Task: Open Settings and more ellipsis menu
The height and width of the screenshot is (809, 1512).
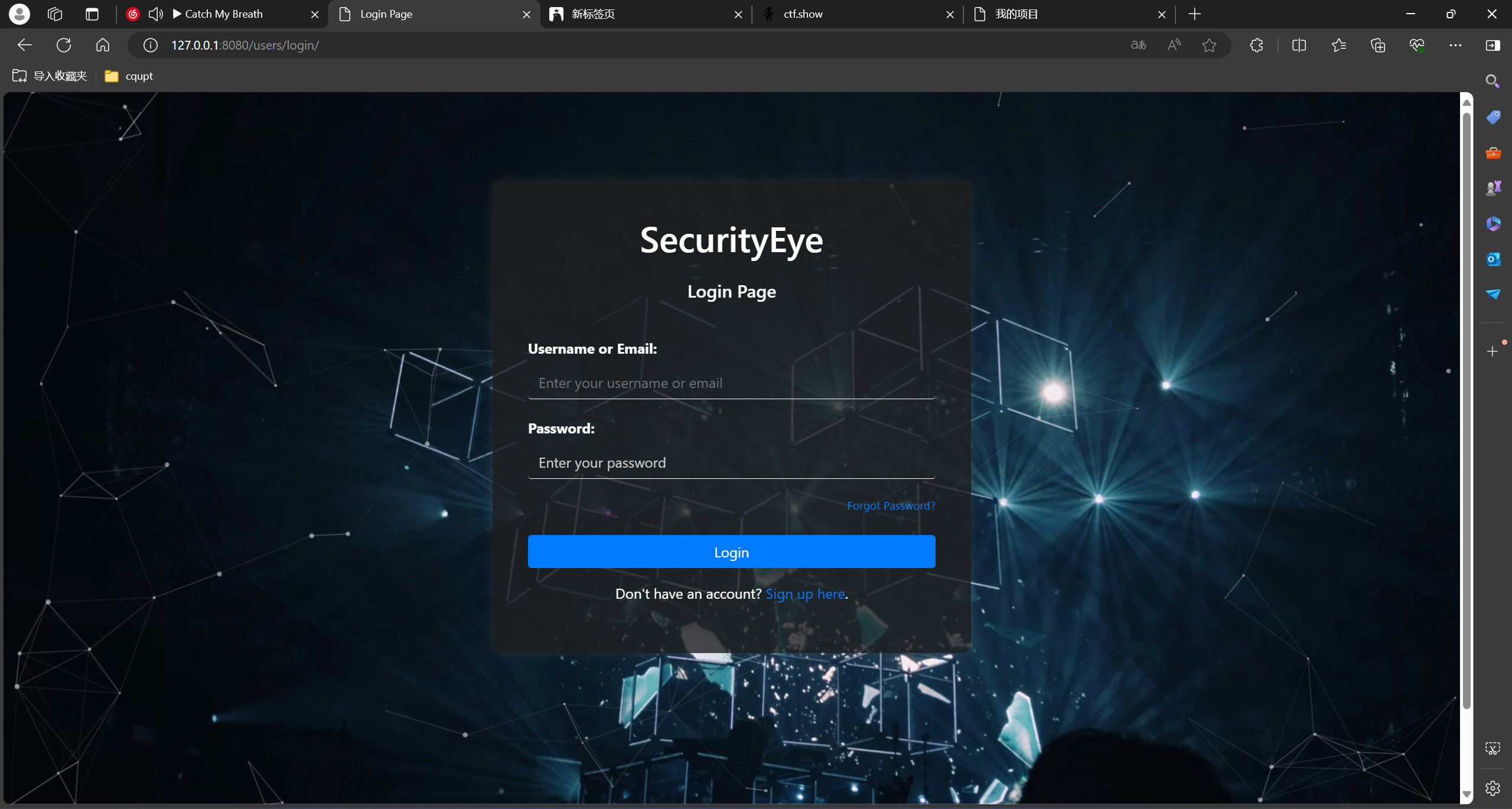Action: 1455,45
